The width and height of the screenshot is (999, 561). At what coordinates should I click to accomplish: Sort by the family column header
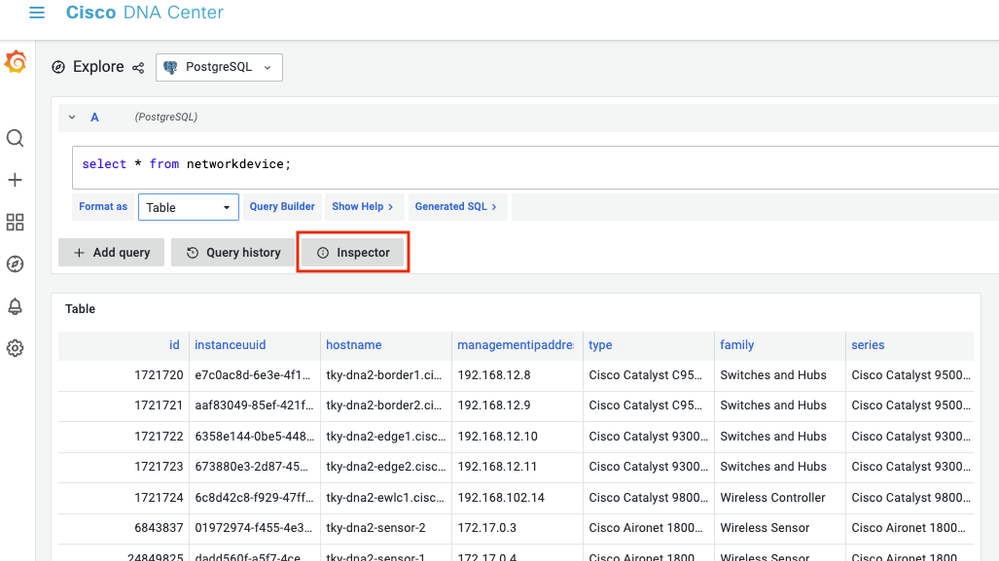tap(737, 345)
